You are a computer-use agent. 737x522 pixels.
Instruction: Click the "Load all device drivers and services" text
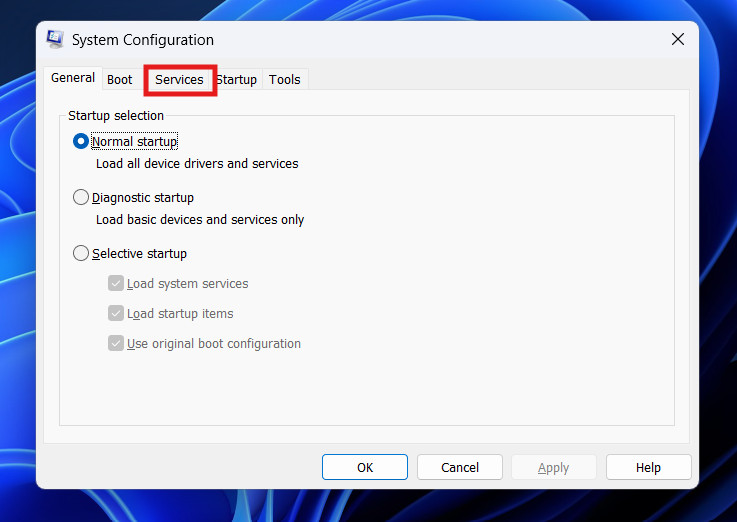[x=197, y=164]
